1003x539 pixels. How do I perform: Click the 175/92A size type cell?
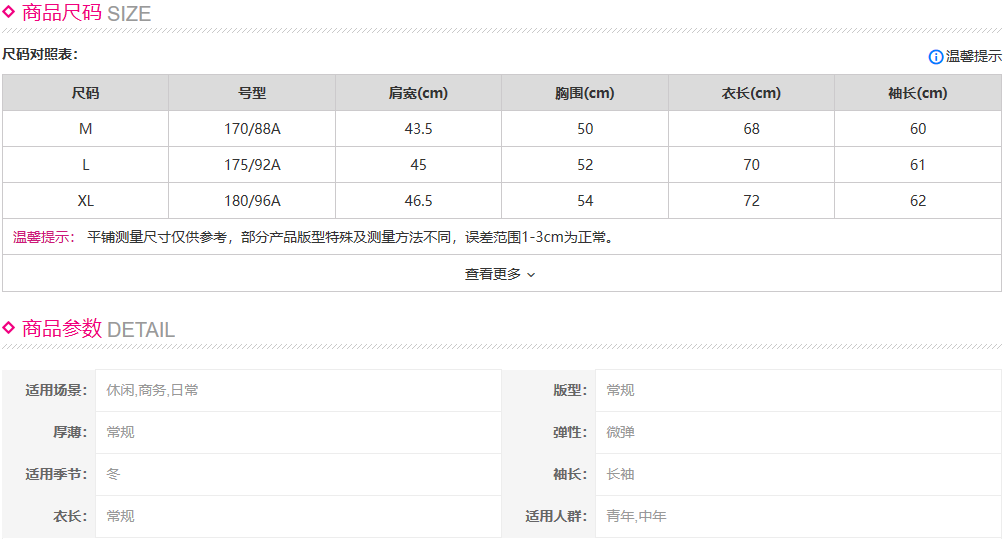tap(252, 165)
